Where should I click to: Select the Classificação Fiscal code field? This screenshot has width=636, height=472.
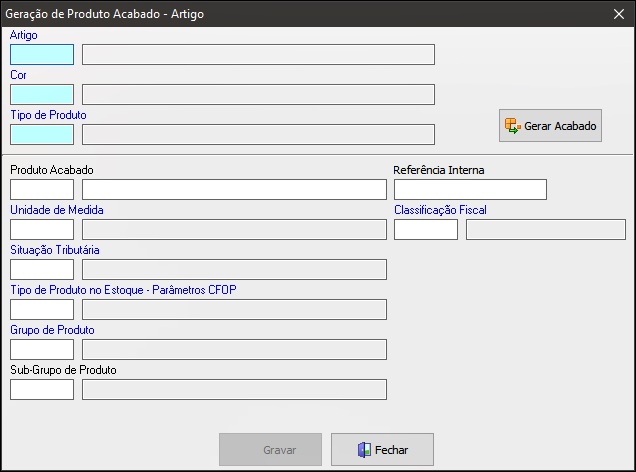(426, 230)
